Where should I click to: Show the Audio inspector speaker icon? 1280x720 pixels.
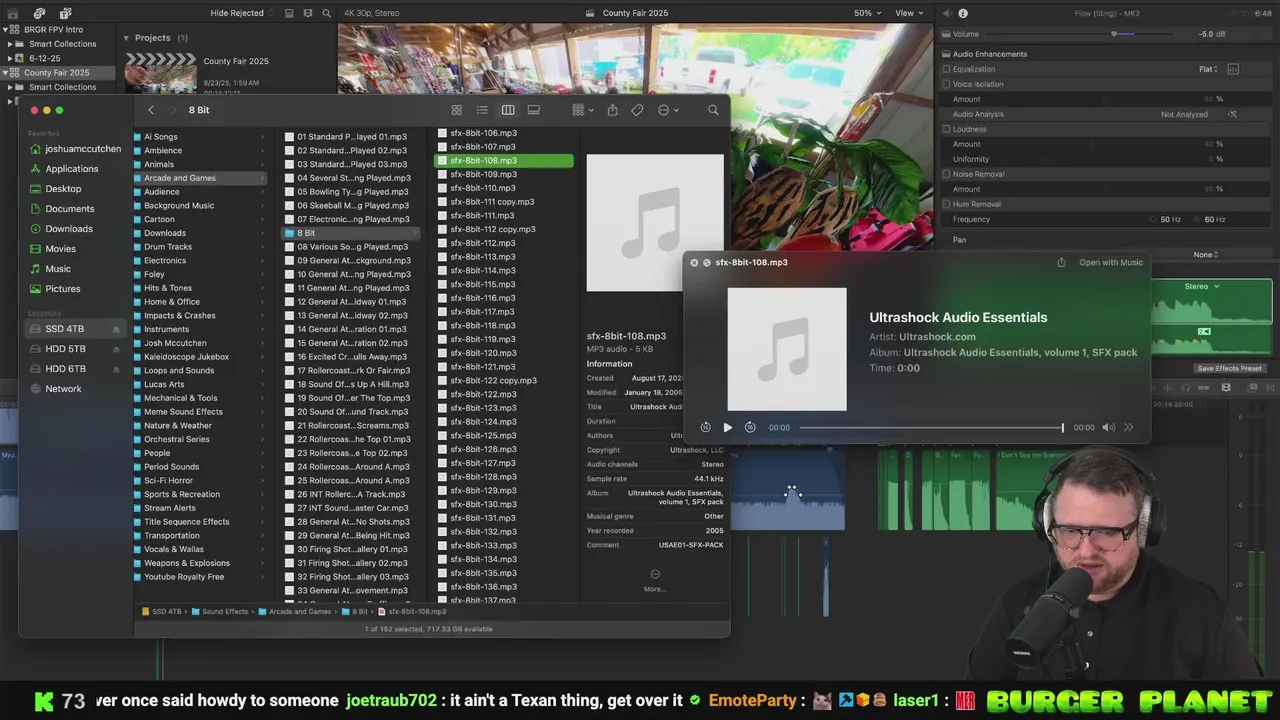coord(946,13)
